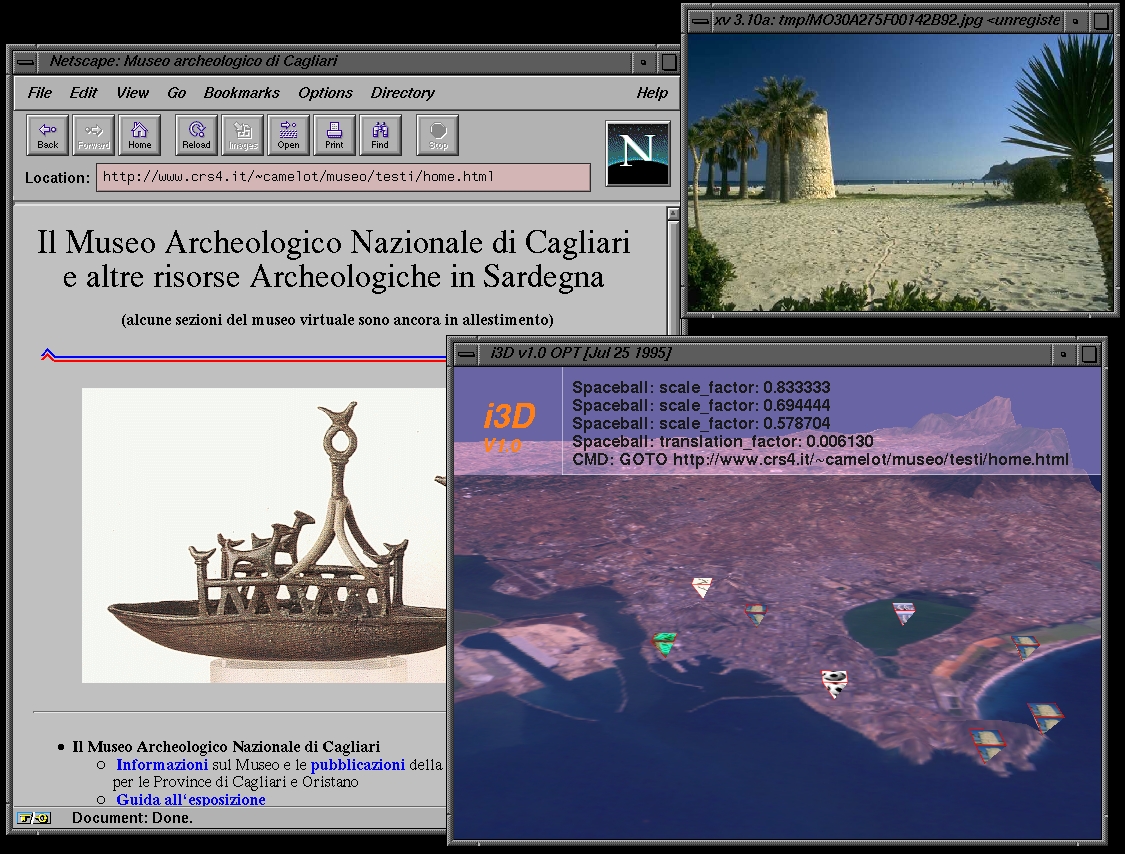Click the Netscape N logo
Image resolution: width=1125 pixels, height=854 pixels.
point(638,154)
